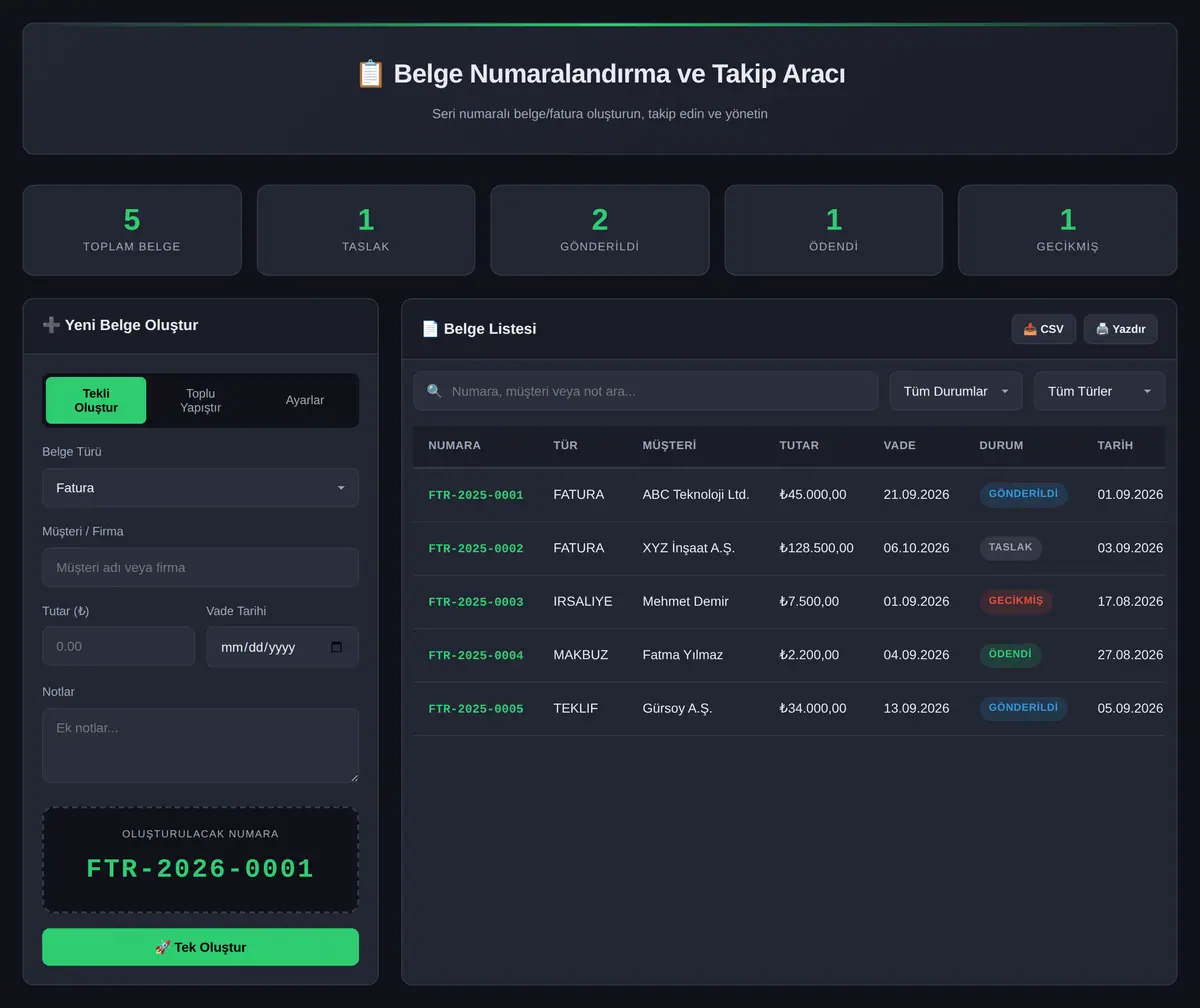This screenshot has height=1008, width=1200.
Task: Click the Tek Oluştur button
Action: 200,947
